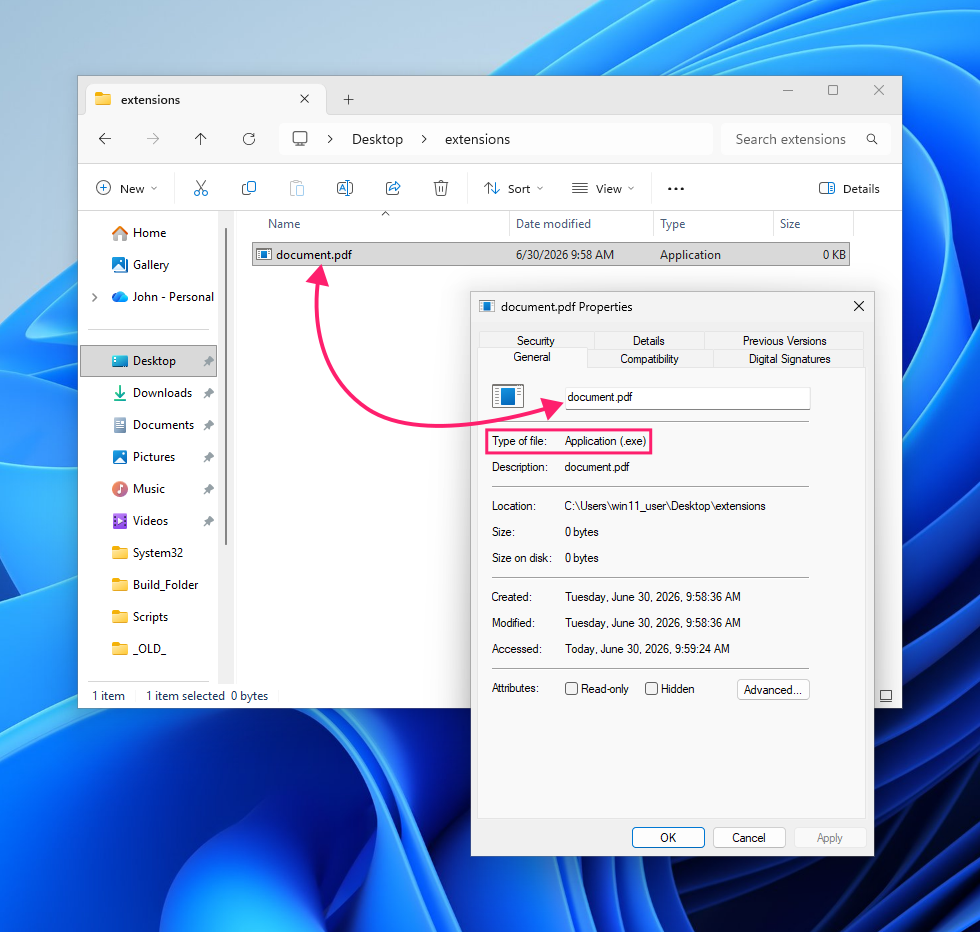This screenshot has height=932, width=980.
Task: Click the pin icon next to Pictures
Action: click(209, 457)
